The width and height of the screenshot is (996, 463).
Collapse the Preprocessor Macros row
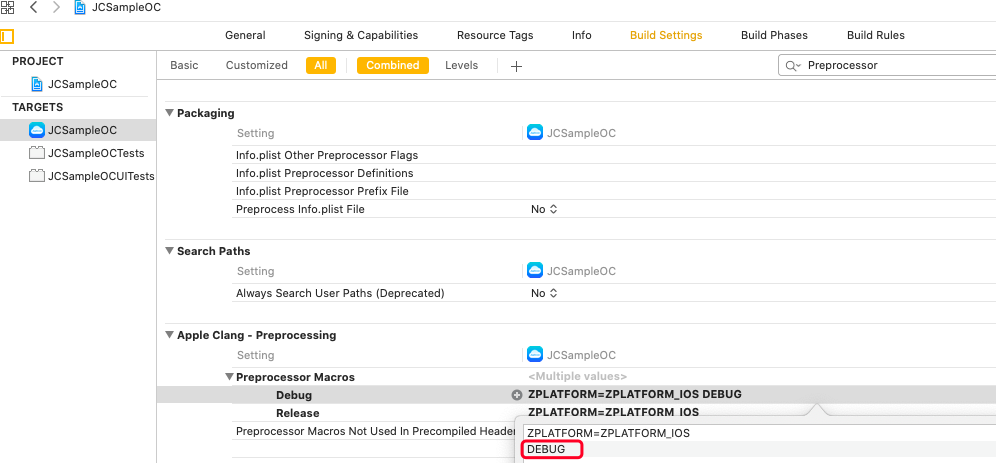tap(229, 377)
